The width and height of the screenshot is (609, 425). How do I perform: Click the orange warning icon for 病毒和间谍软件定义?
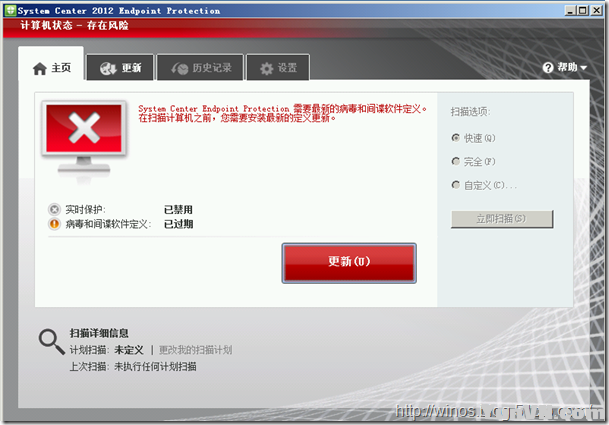[x=54, y=224]
